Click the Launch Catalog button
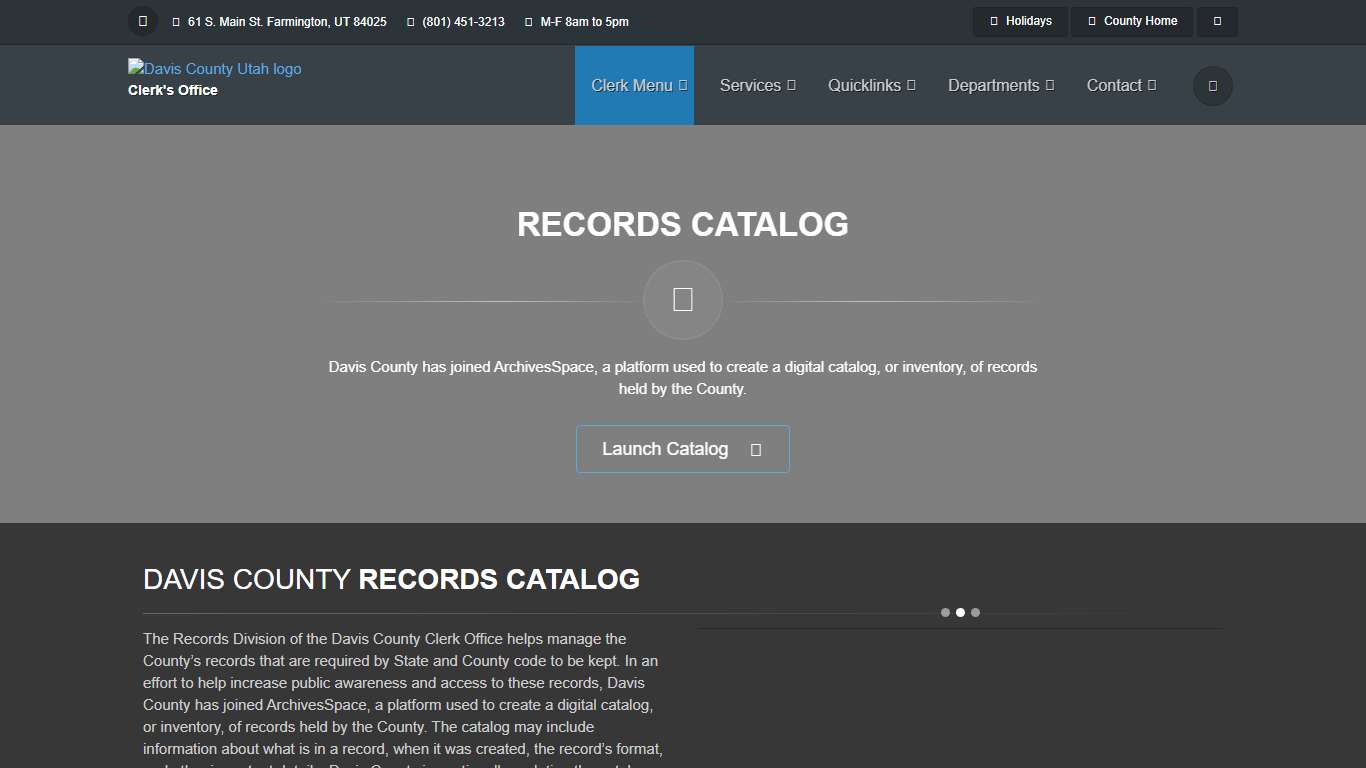Viewport: 1366px width, 768px height. pos(683,449)
